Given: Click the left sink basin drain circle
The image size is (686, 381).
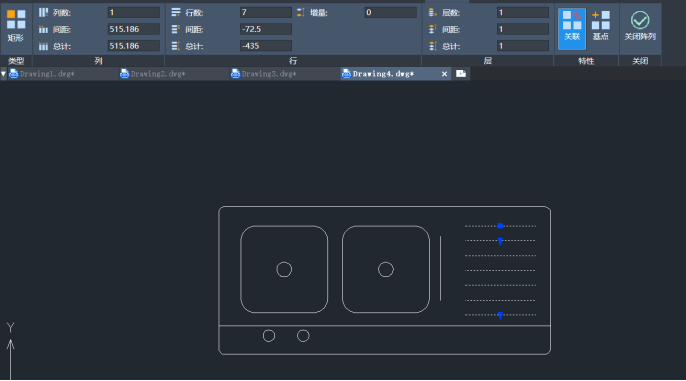Looking at the screenshot, I should [x=284, y=269].
